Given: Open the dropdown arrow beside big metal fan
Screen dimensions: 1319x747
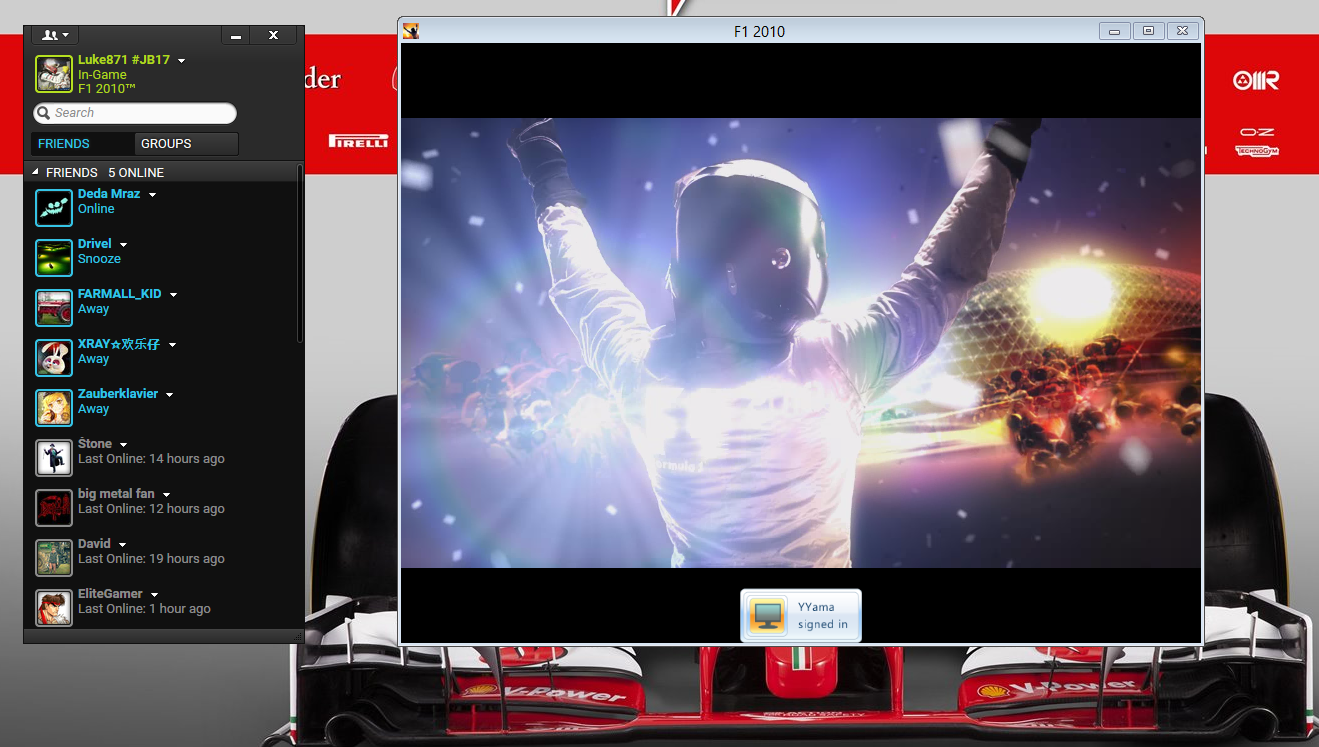Looking at the screenshot, I should click(x=166, y=495).
